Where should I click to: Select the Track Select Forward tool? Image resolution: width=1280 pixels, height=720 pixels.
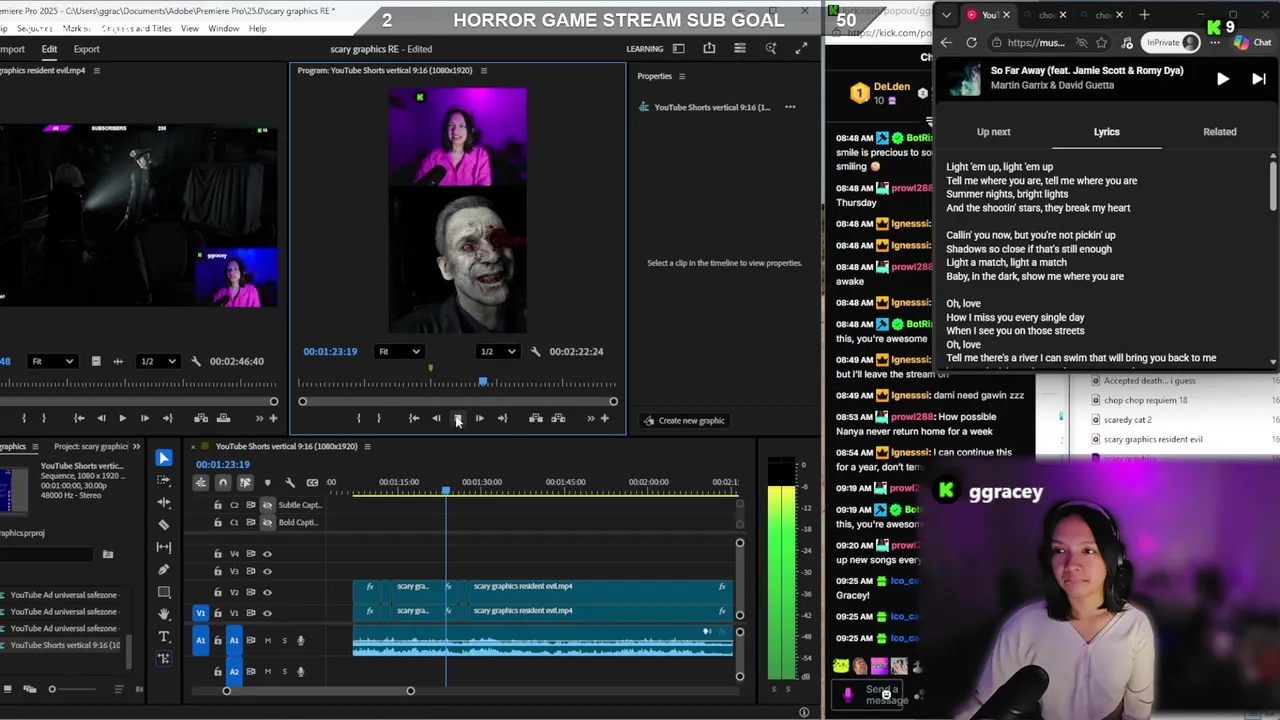tap(164, 480)
